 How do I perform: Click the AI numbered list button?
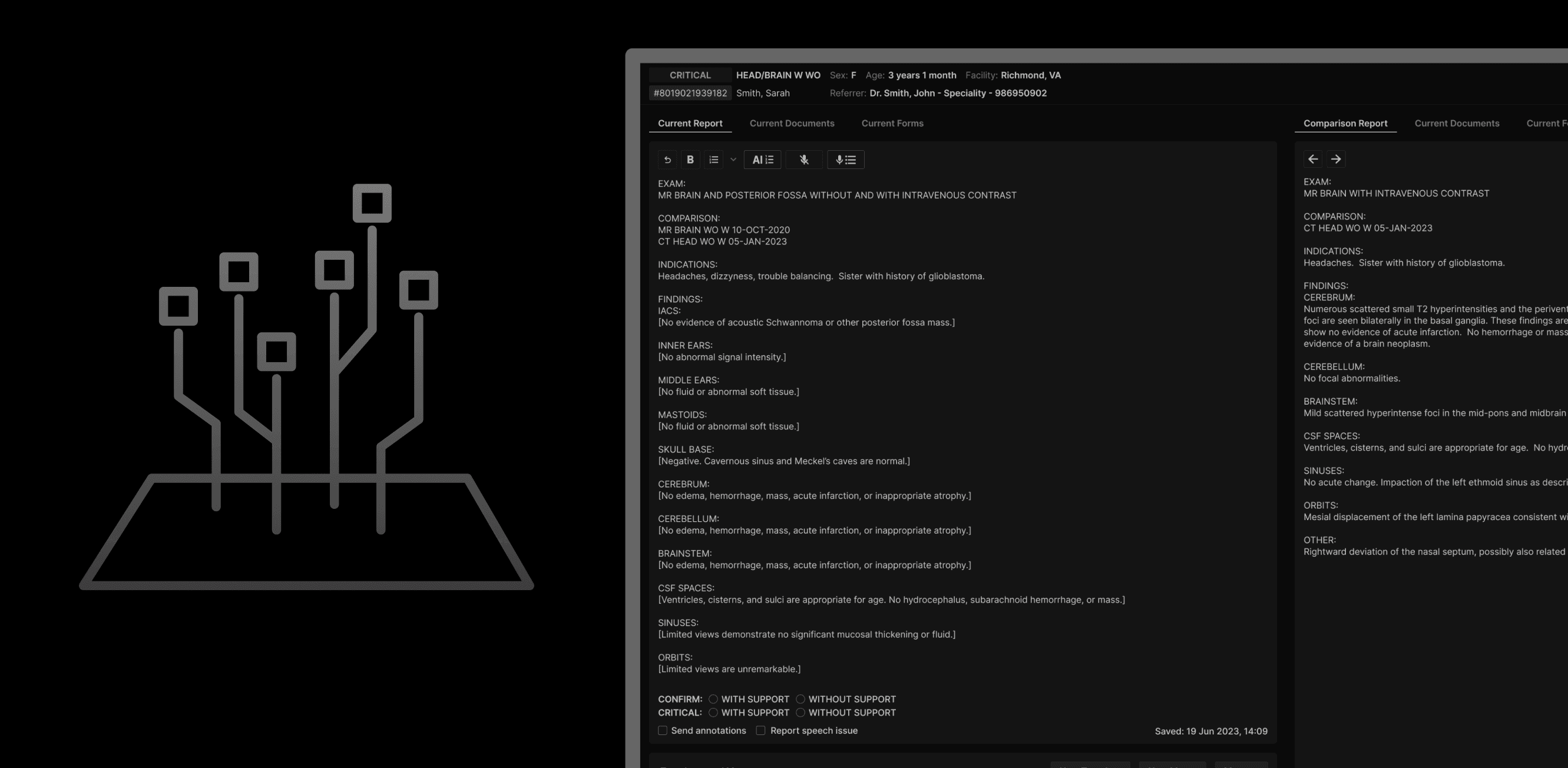tap(762, 160)
